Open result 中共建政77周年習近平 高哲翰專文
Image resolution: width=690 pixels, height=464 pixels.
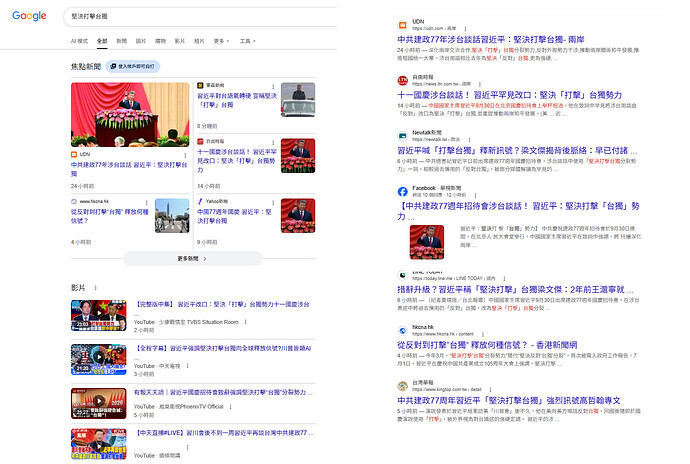coord(509,400)
